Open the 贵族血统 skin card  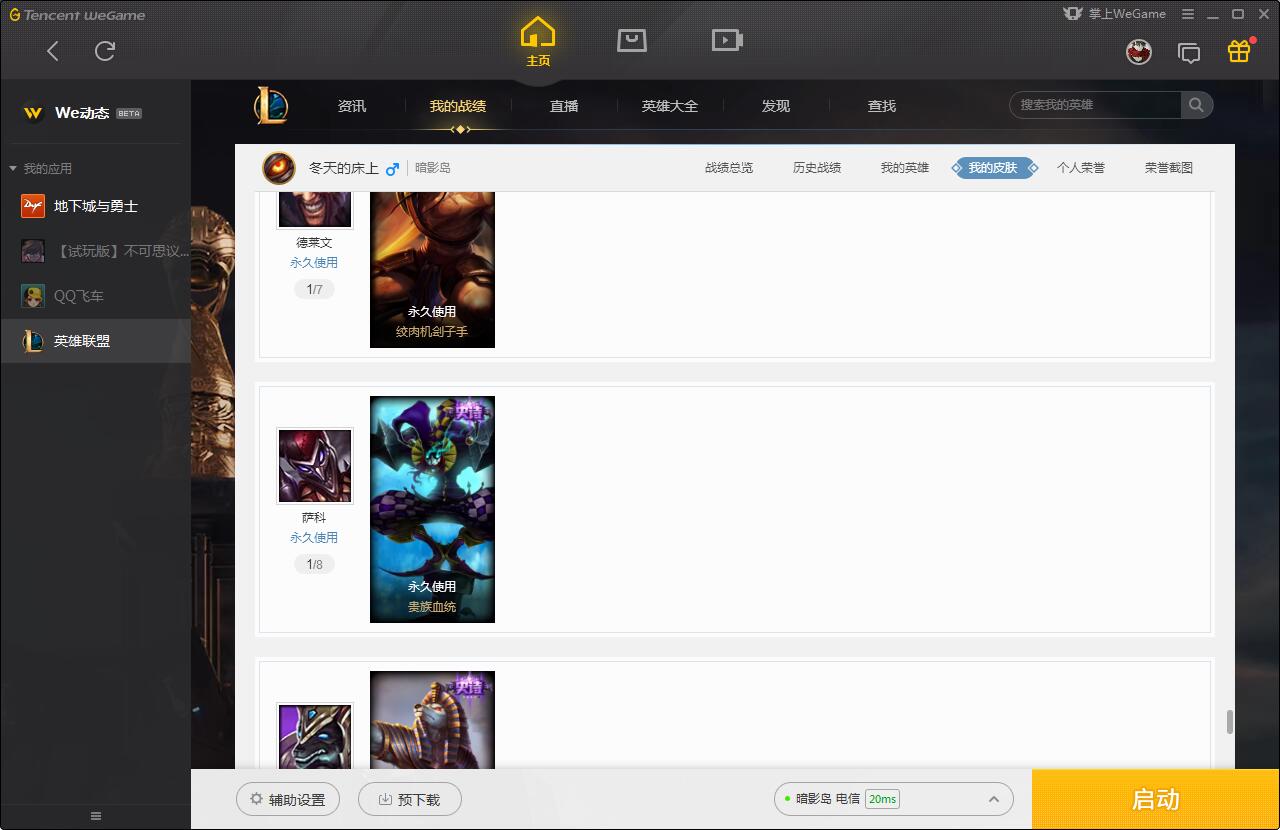pyautogui.click(x=432, y=509)
